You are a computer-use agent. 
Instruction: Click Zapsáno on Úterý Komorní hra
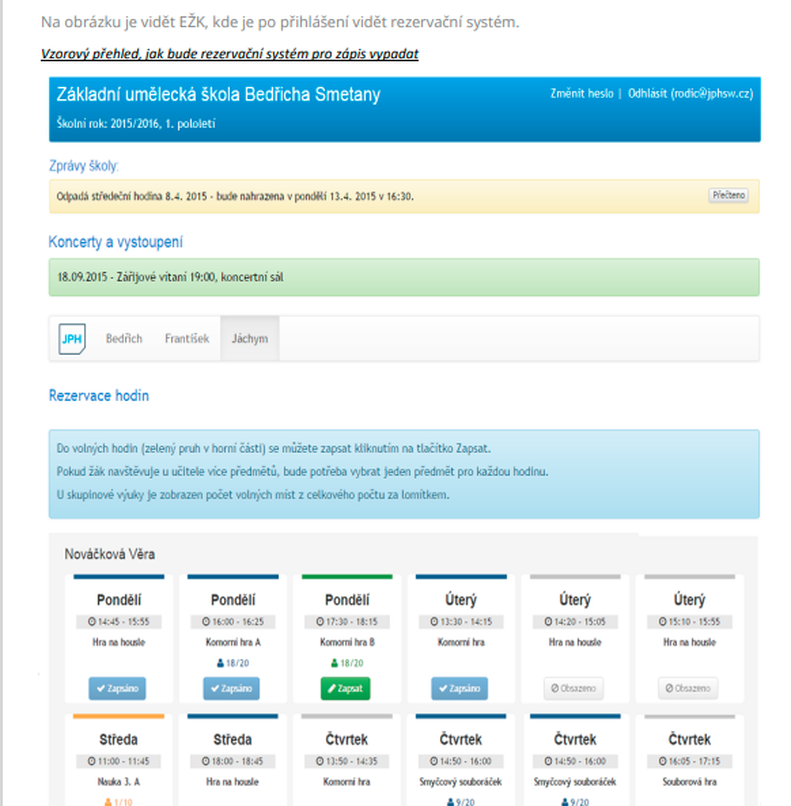tap(459, 688)
